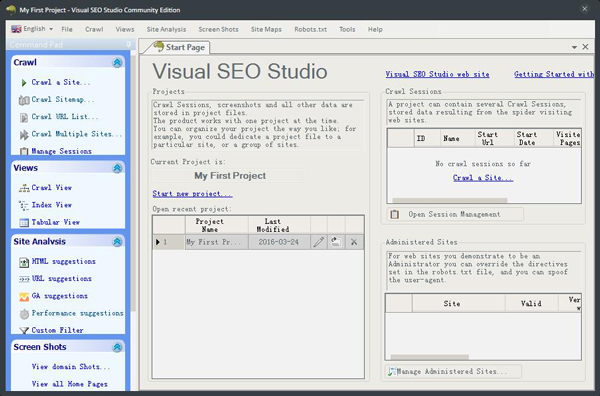
Task: Click the Crawl URL List document icon
Action: tap(24, 117)
